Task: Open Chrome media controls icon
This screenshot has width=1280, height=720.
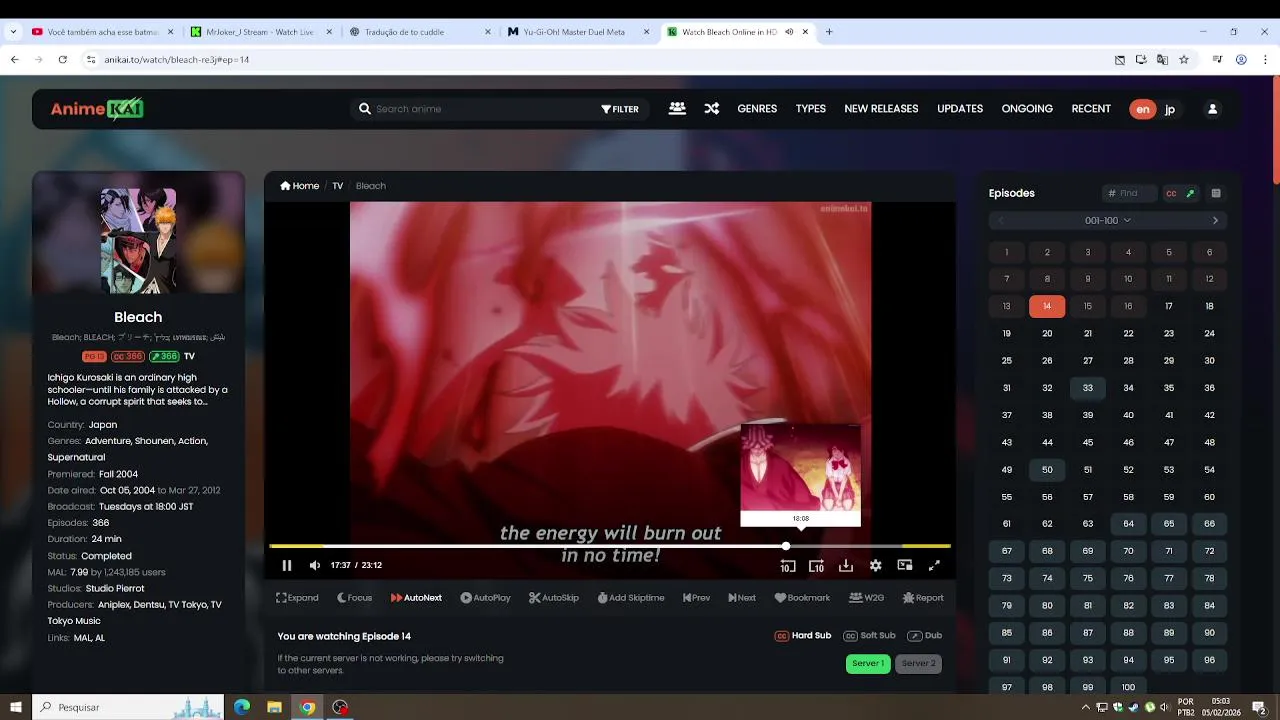Action: (x=1217, y=60)
